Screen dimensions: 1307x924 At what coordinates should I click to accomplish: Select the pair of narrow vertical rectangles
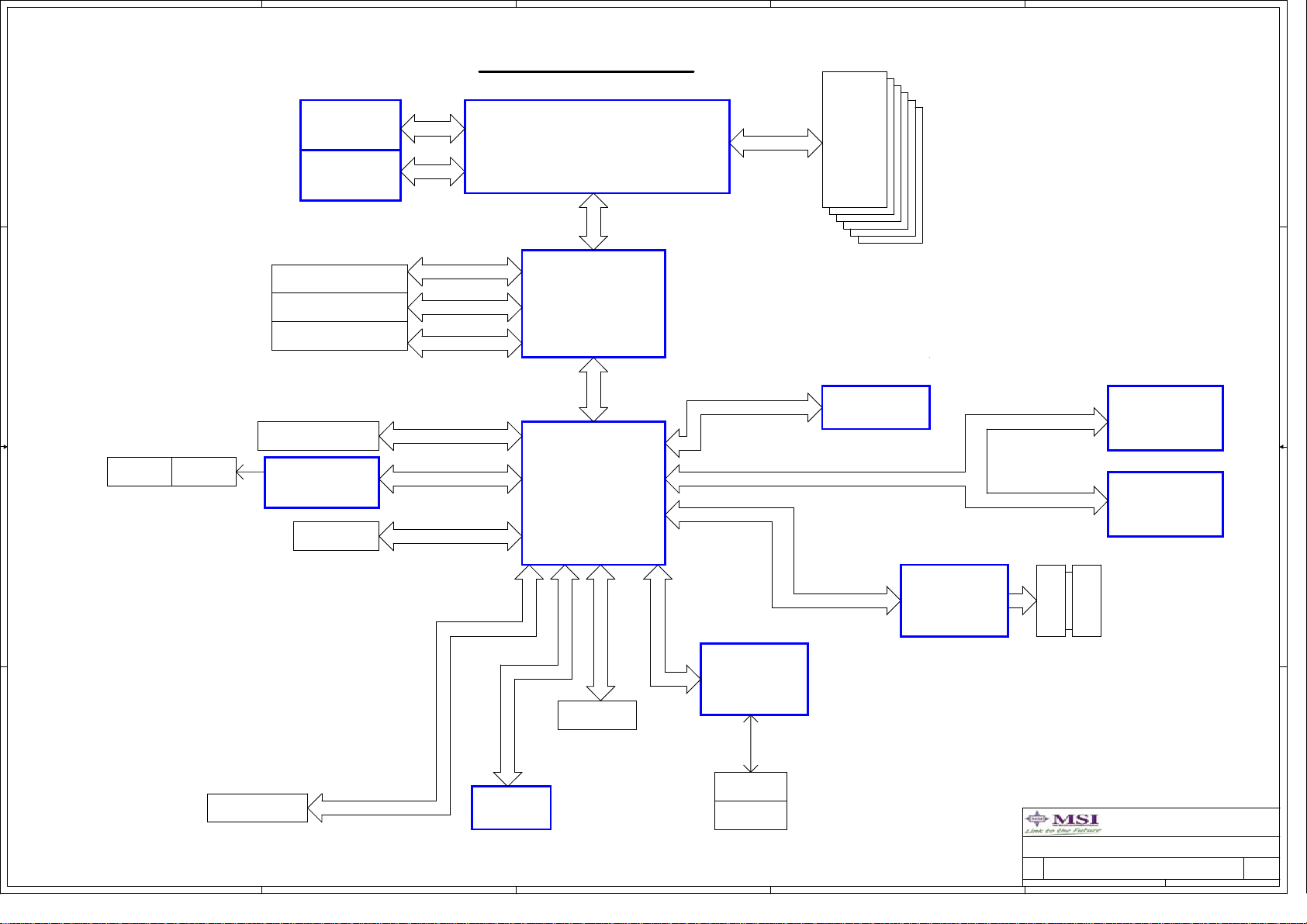pyautogui.click(x=1069, y=601)
